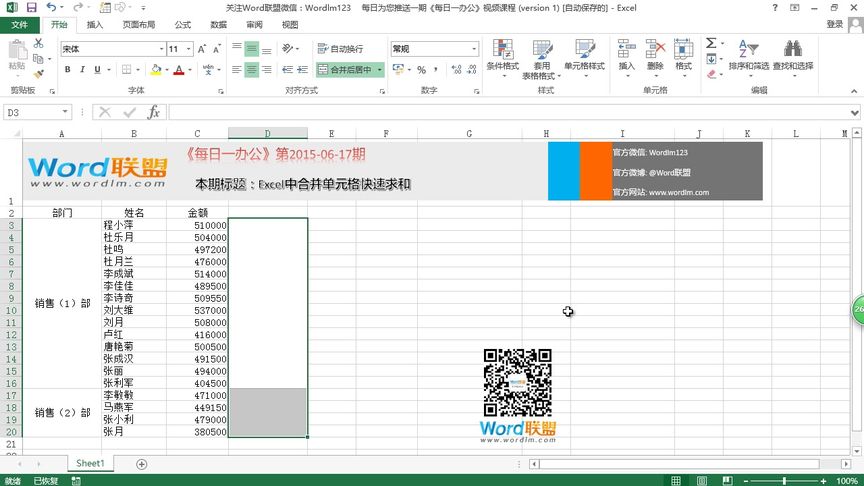Open 条件格式 conditional formatting
Viewport: 864px width, 486px height.
(503, 57)
